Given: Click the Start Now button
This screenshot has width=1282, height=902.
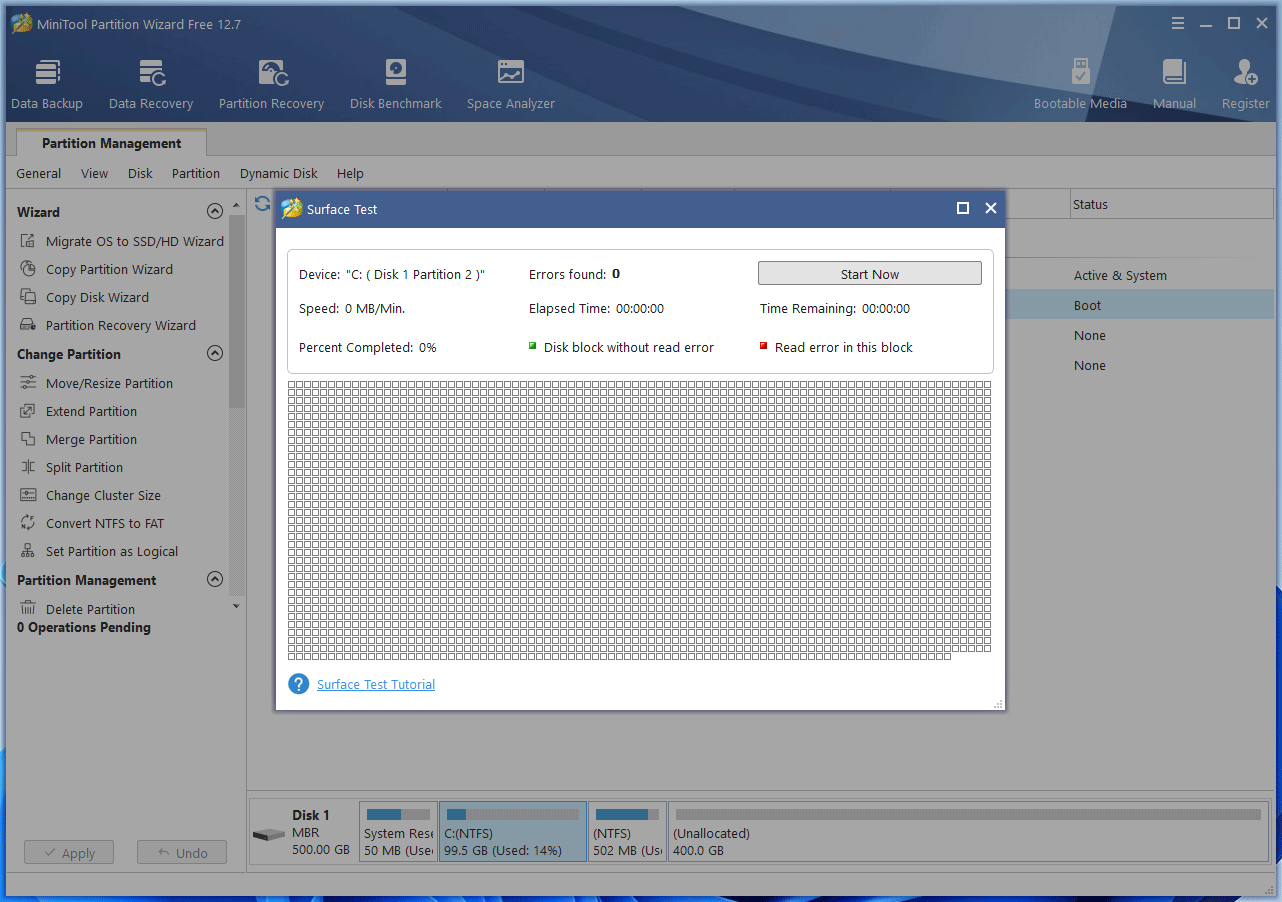Looking at the screenshot, I should [x=870, y=274].
